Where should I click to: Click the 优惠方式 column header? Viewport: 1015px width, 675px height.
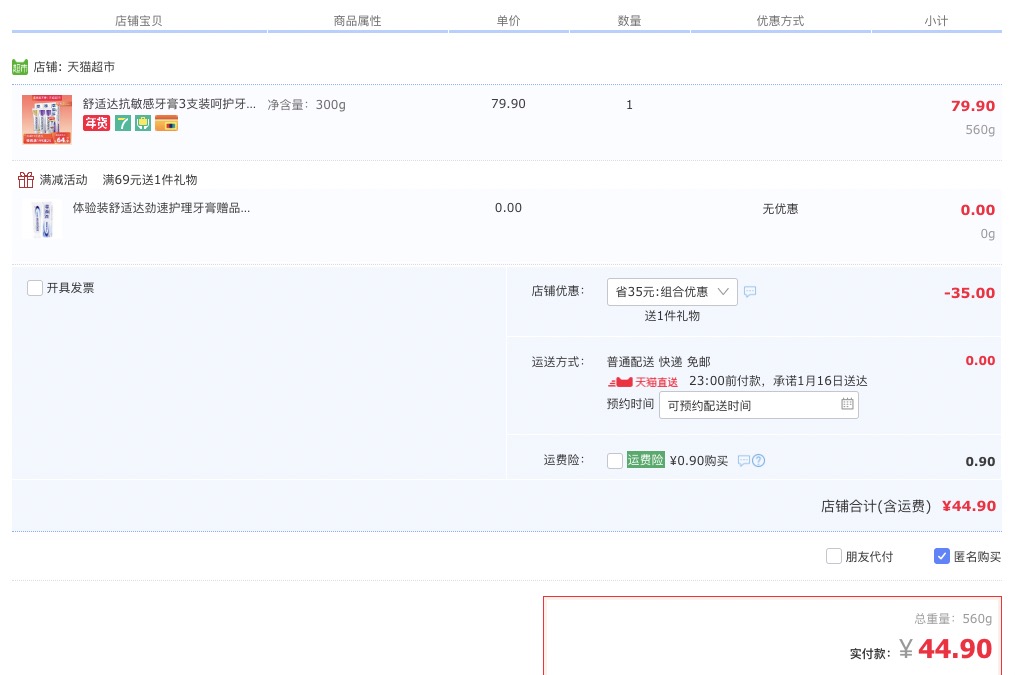point(780,21)
